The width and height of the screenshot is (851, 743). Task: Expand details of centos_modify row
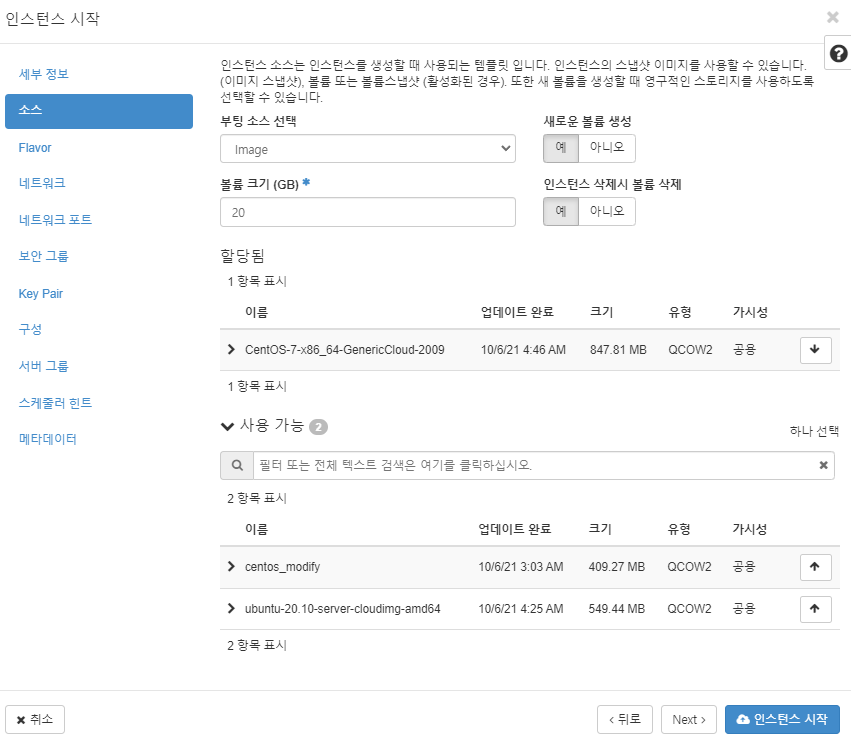click(231, 567)
